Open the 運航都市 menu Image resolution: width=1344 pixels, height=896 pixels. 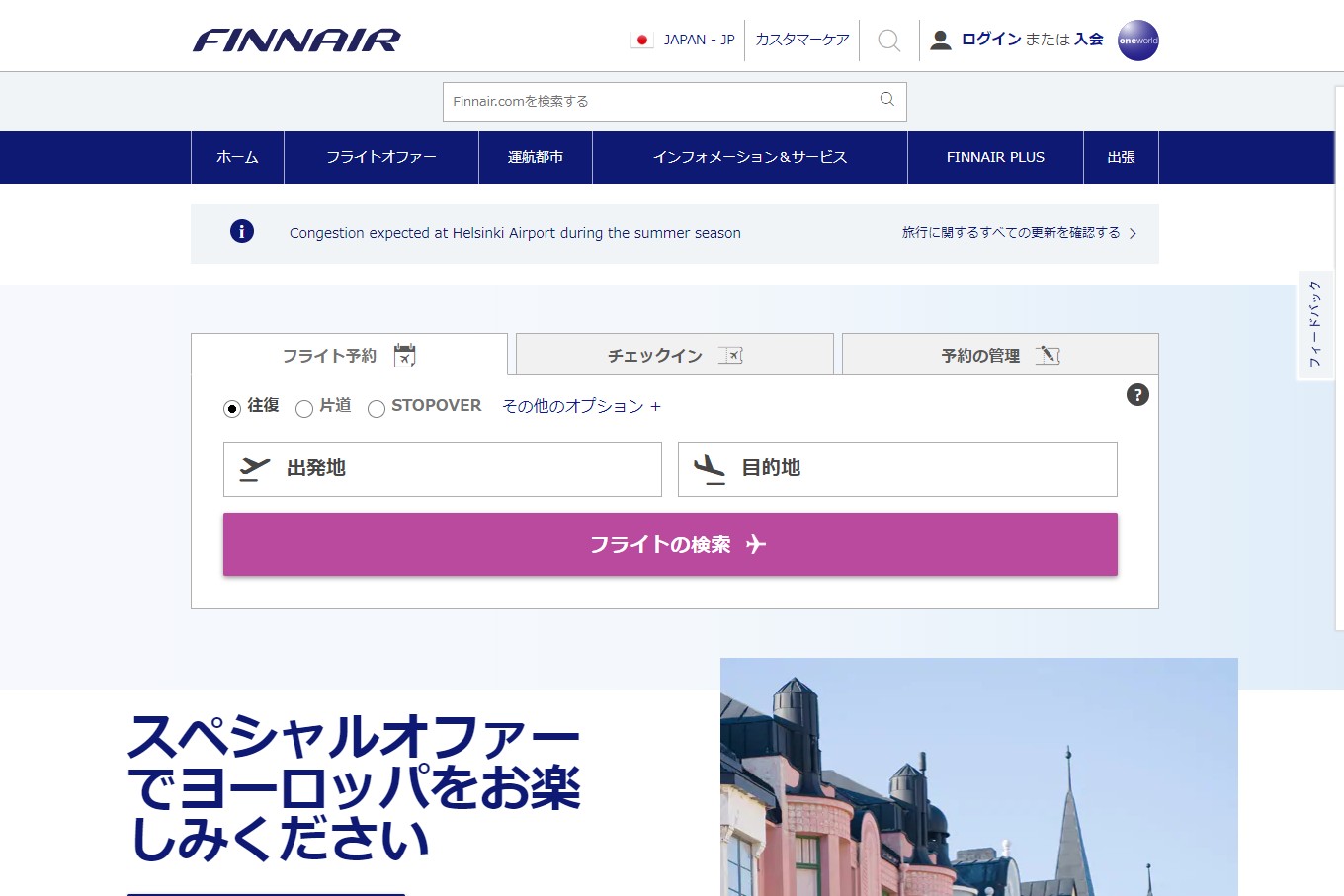click(536, 157)
